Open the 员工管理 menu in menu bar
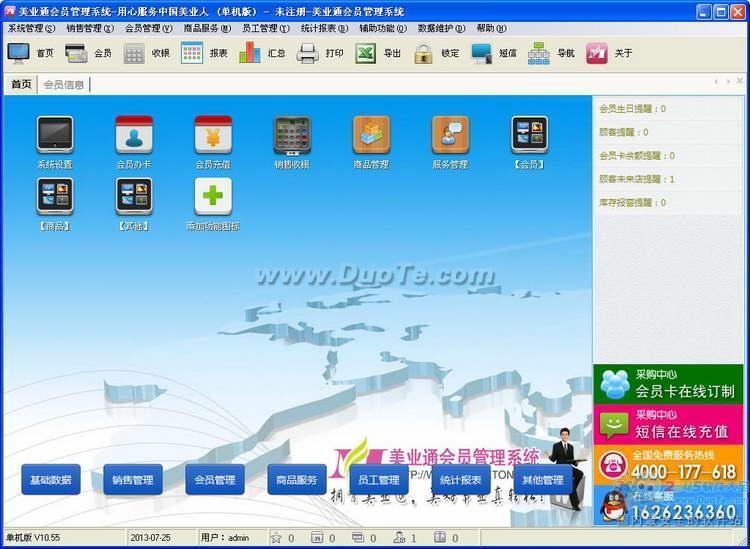Screen dimensions: 750x549 (266, 28)
